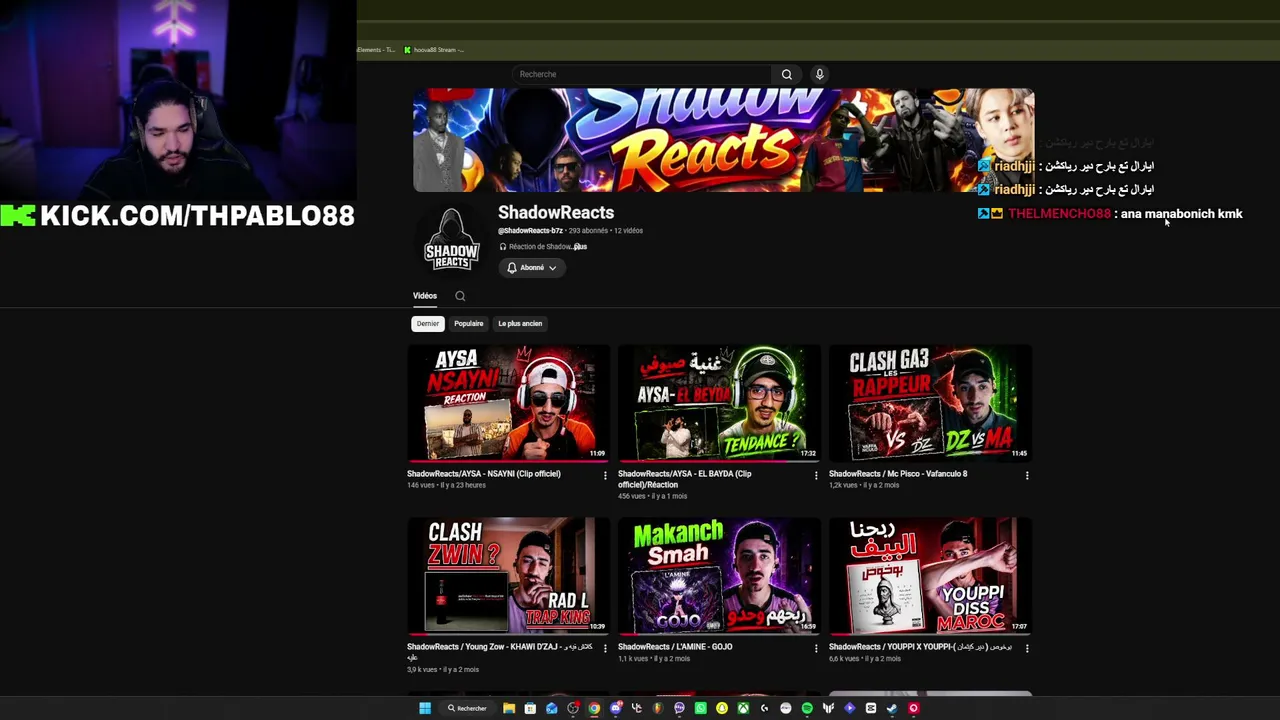
Task: Open the channel search magnifier beside Vidéos
Action: pyautogui.click(x=460, y=296)
